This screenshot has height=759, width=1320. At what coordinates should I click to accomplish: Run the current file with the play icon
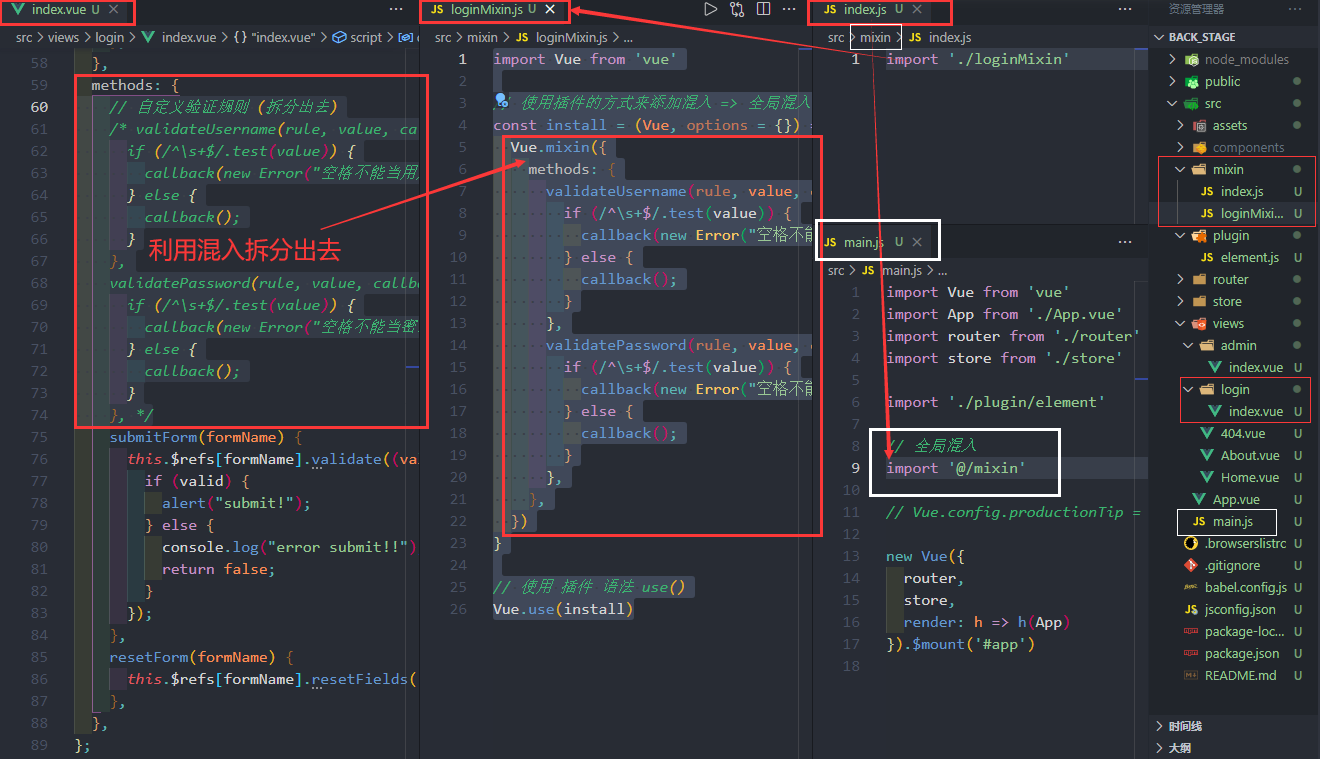tap(711, 10)
